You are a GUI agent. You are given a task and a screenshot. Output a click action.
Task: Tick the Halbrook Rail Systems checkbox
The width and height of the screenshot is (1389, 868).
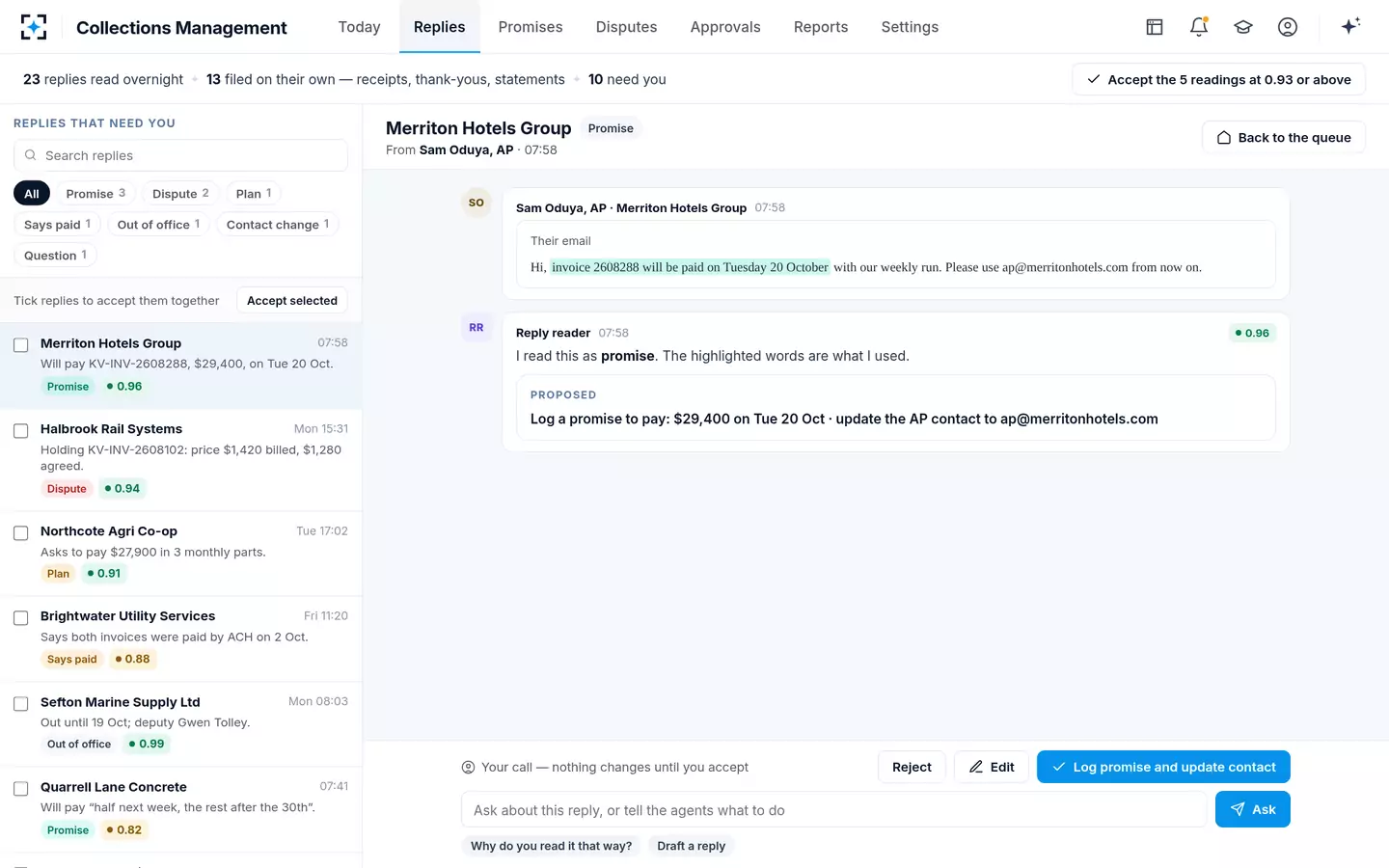(x=20, y=431)
